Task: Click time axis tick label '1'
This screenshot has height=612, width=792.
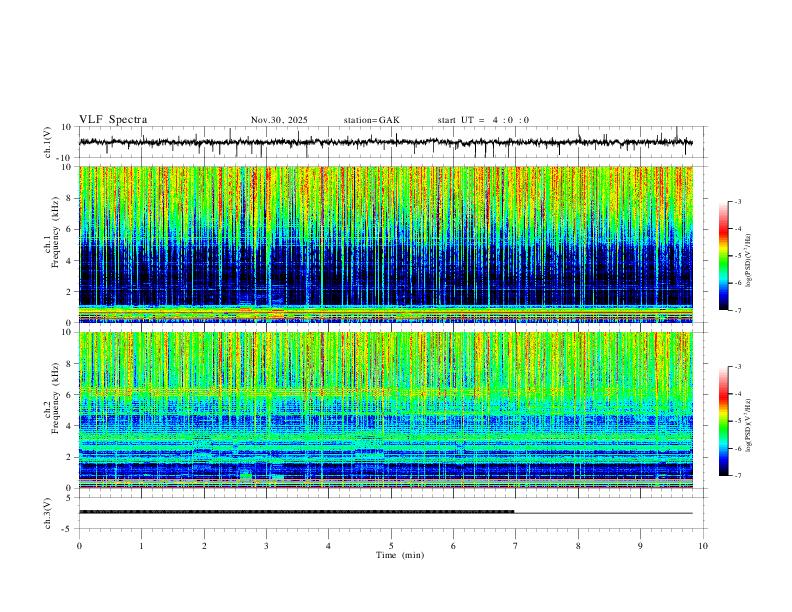Action: tap(141, 546)
